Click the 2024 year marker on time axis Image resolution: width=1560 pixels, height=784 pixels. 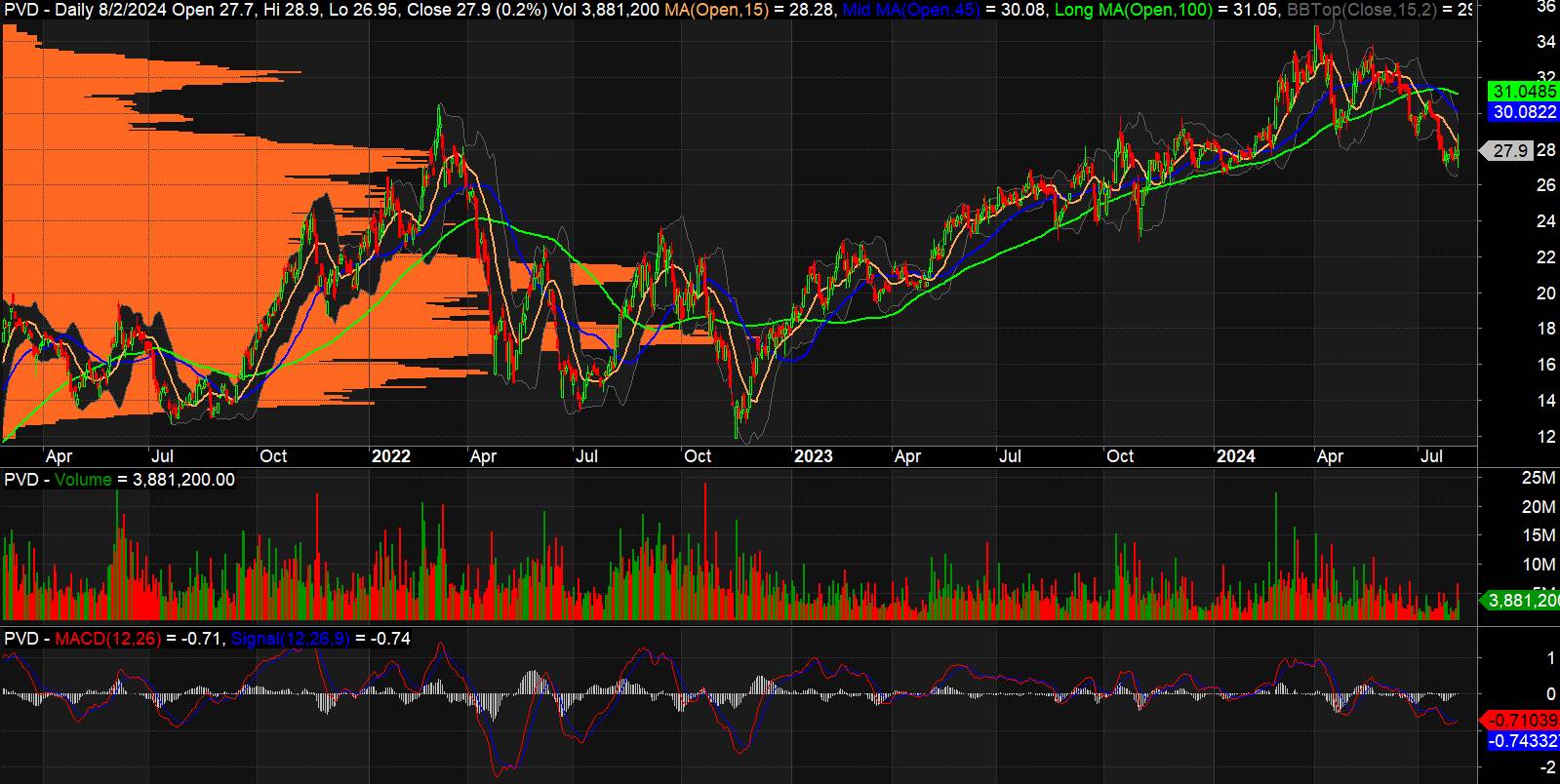tap(1235, 456)
